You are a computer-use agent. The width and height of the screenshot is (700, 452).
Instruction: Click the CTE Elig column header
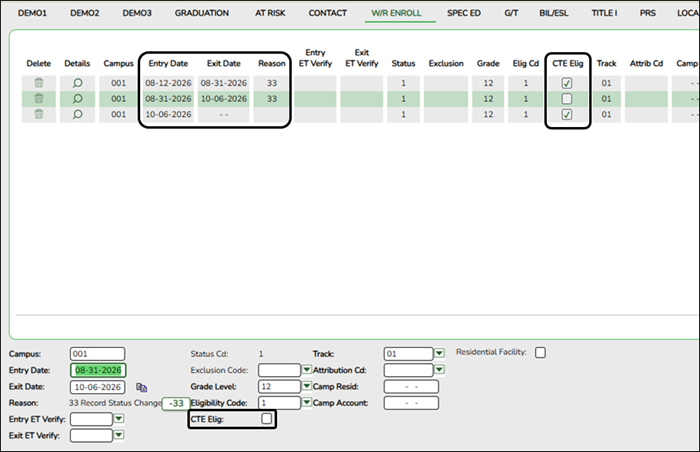coord(567,63)
